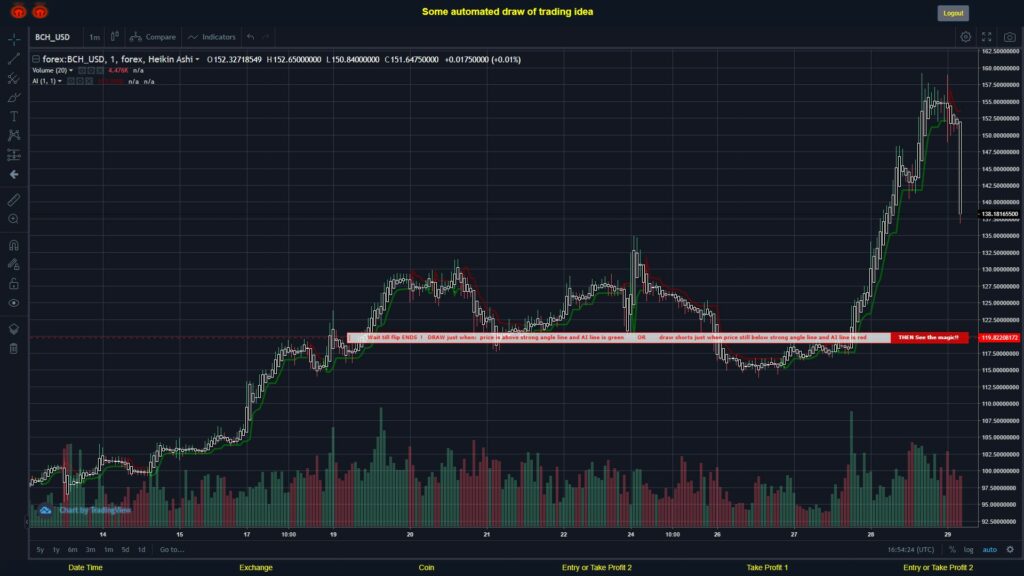The height and width of the screenshot is (576, 1024).
Task: Click the BCH_USD symbol field
Action: [53, 37]
